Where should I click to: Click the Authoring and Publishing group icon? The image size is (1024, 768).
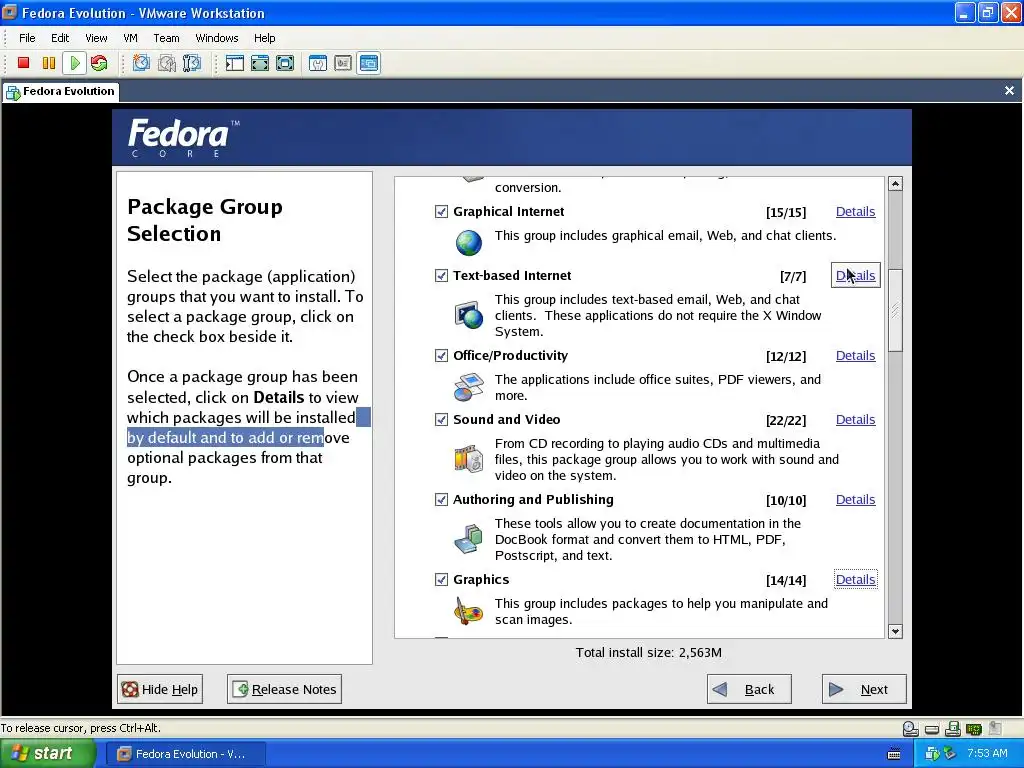point(469,539)
